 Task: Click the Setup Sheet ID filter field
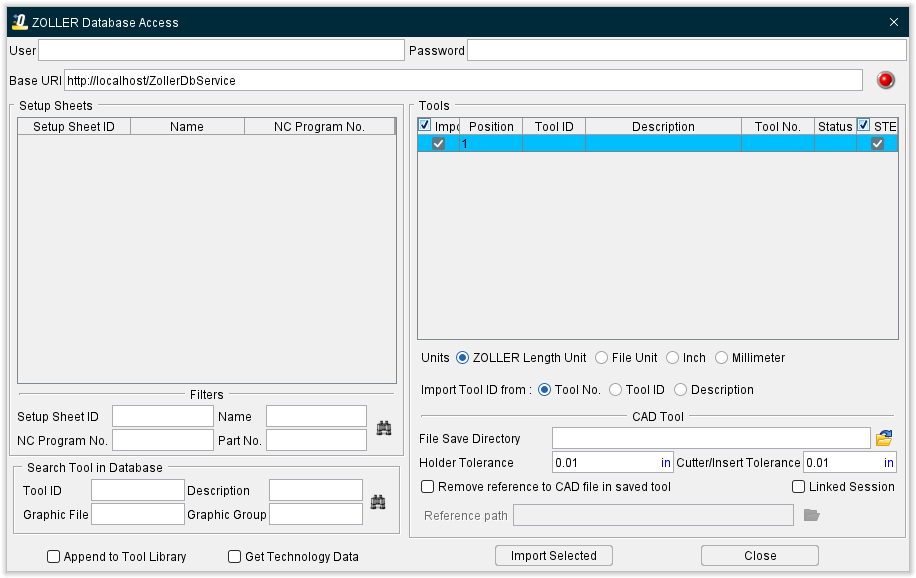pos(163,416)
